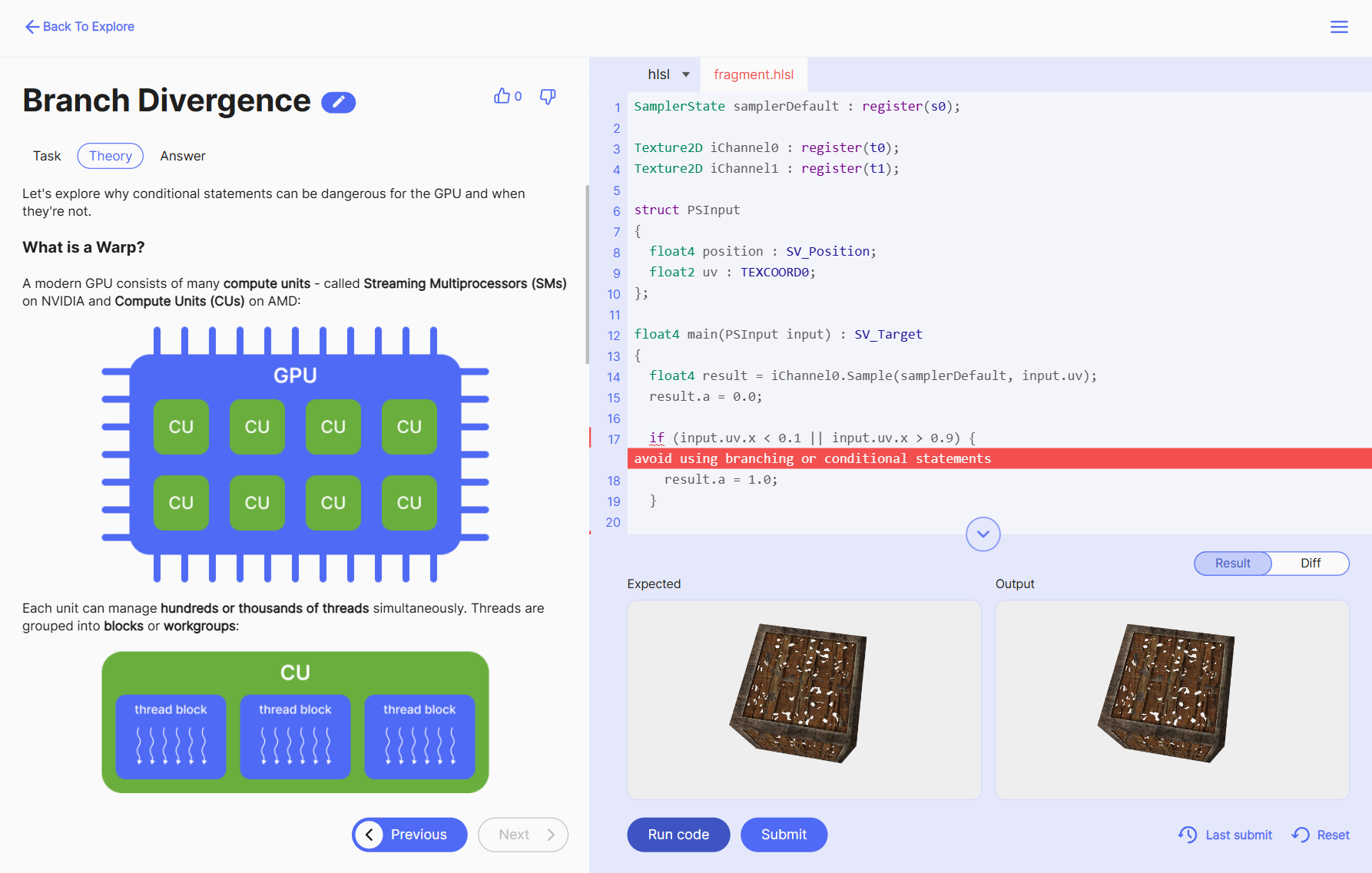Switch to the Task tab
1372x873 pixels.
pos(46,156)
